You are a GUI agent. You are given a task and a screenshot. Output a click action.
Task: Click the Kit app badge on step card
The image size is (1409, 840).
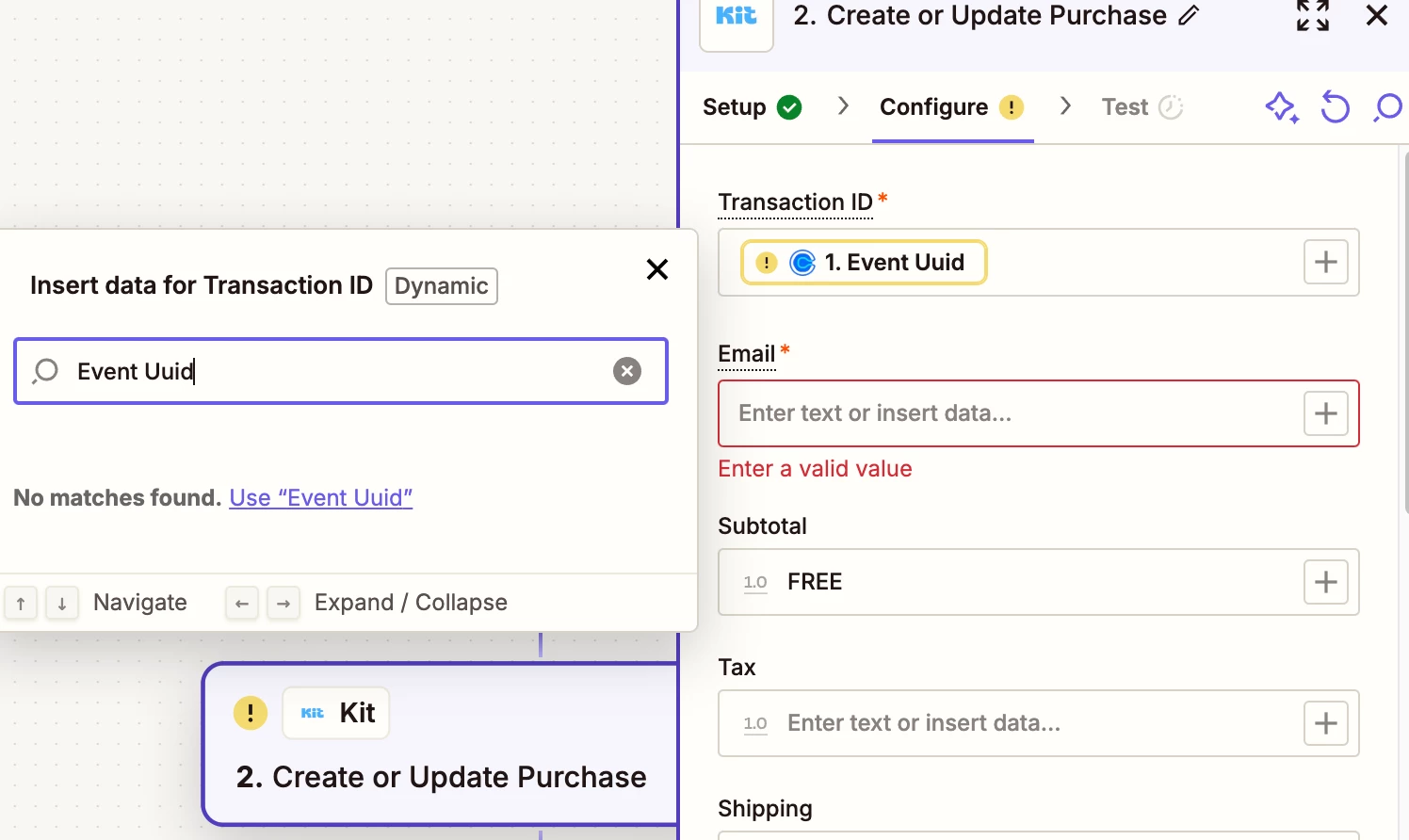pos(336,713)
